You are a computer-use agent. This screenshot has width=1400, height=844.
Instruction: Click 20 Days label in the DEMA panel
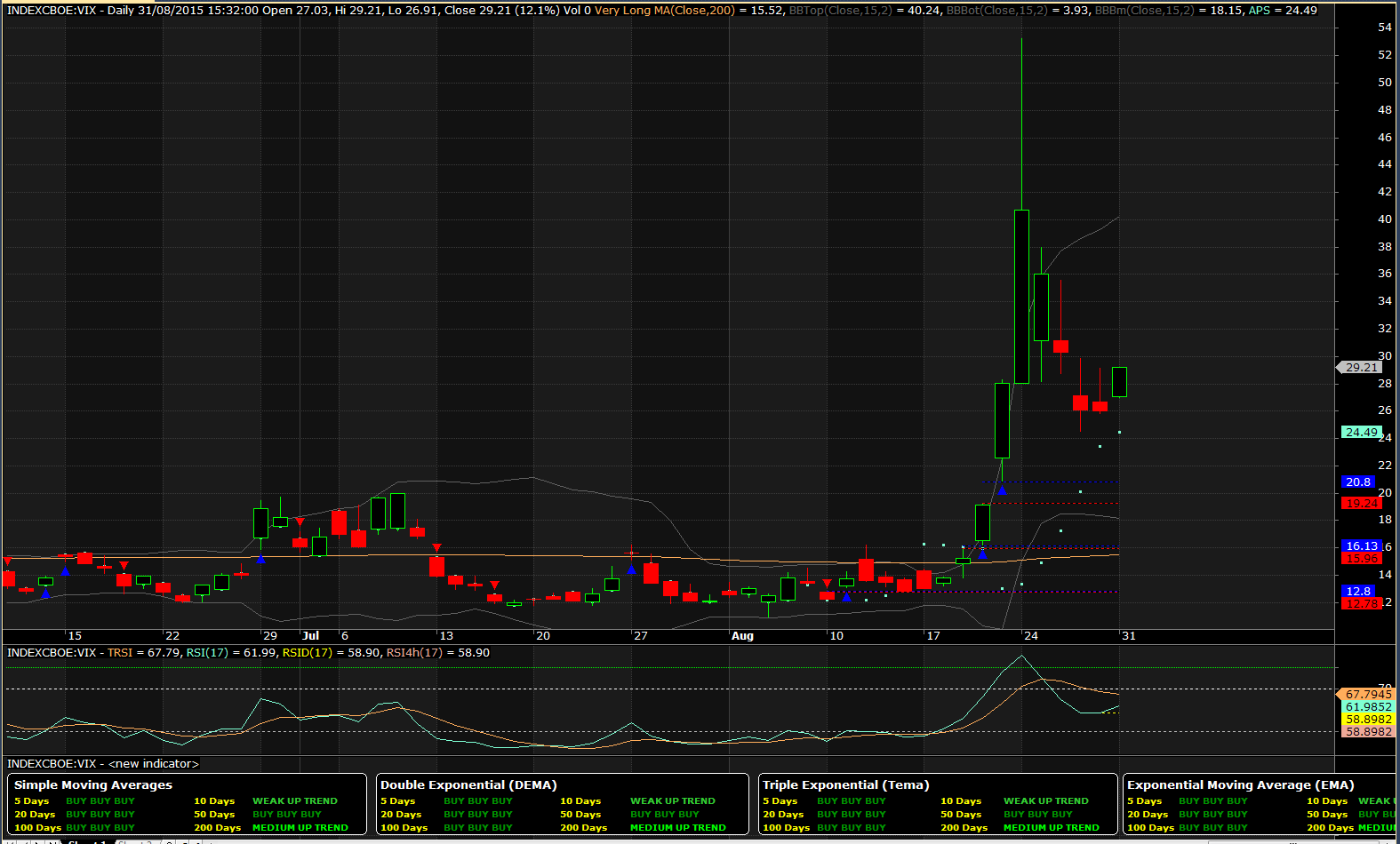(x=401, y=815)
